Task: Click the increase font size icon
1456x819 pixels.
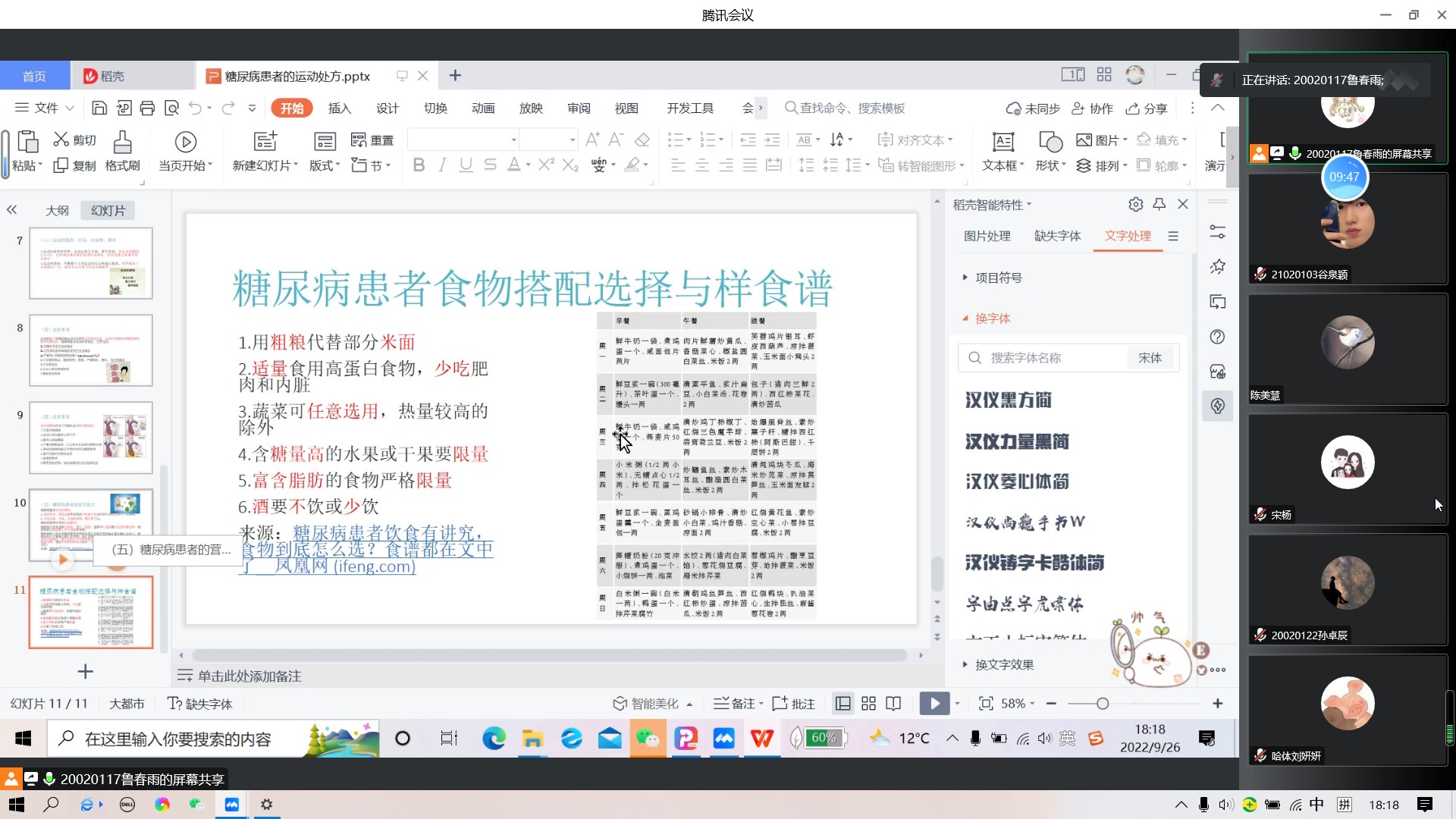Action: tap(593, 140)
